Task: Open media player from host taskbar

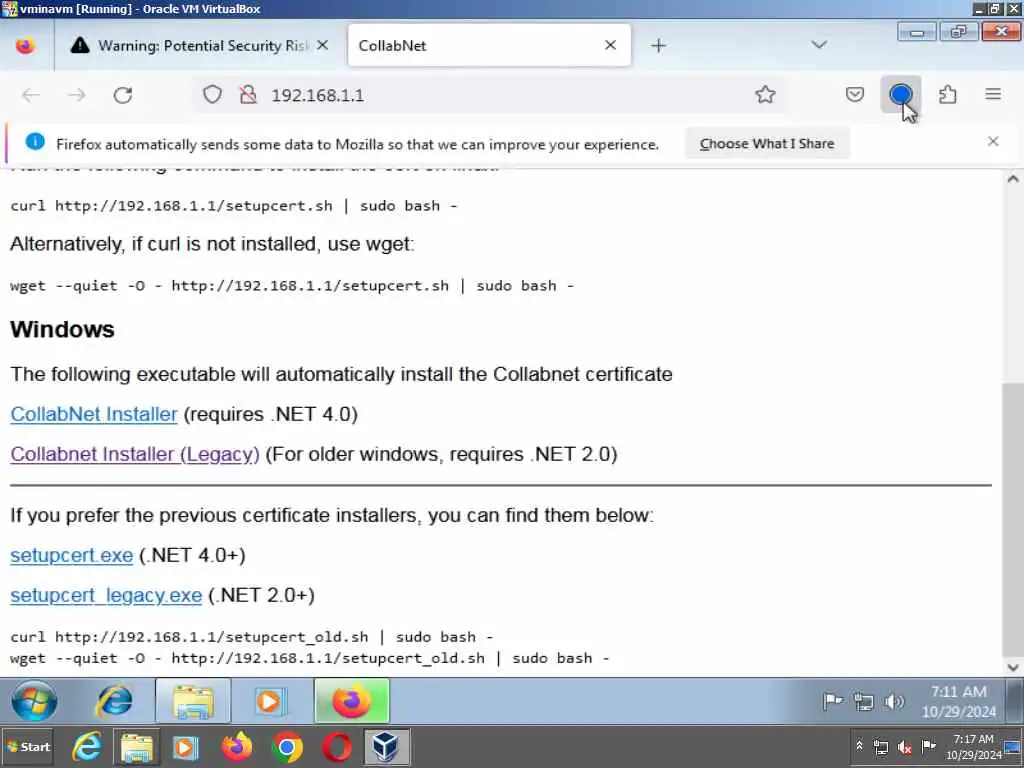Action: pyautogui.click(x=185, y=747)
